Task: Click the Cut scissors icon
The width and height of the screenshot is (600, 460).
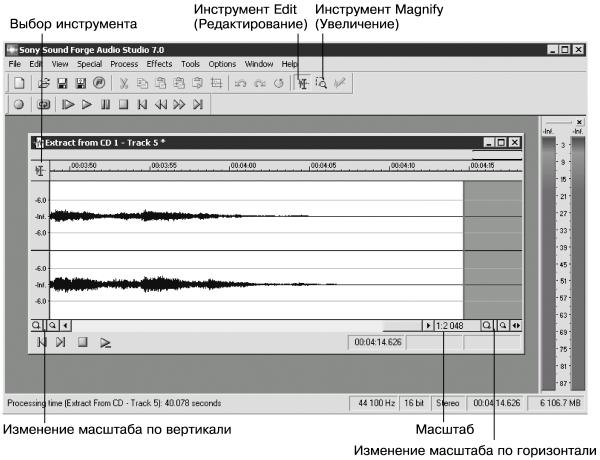Action: [124, 83]
